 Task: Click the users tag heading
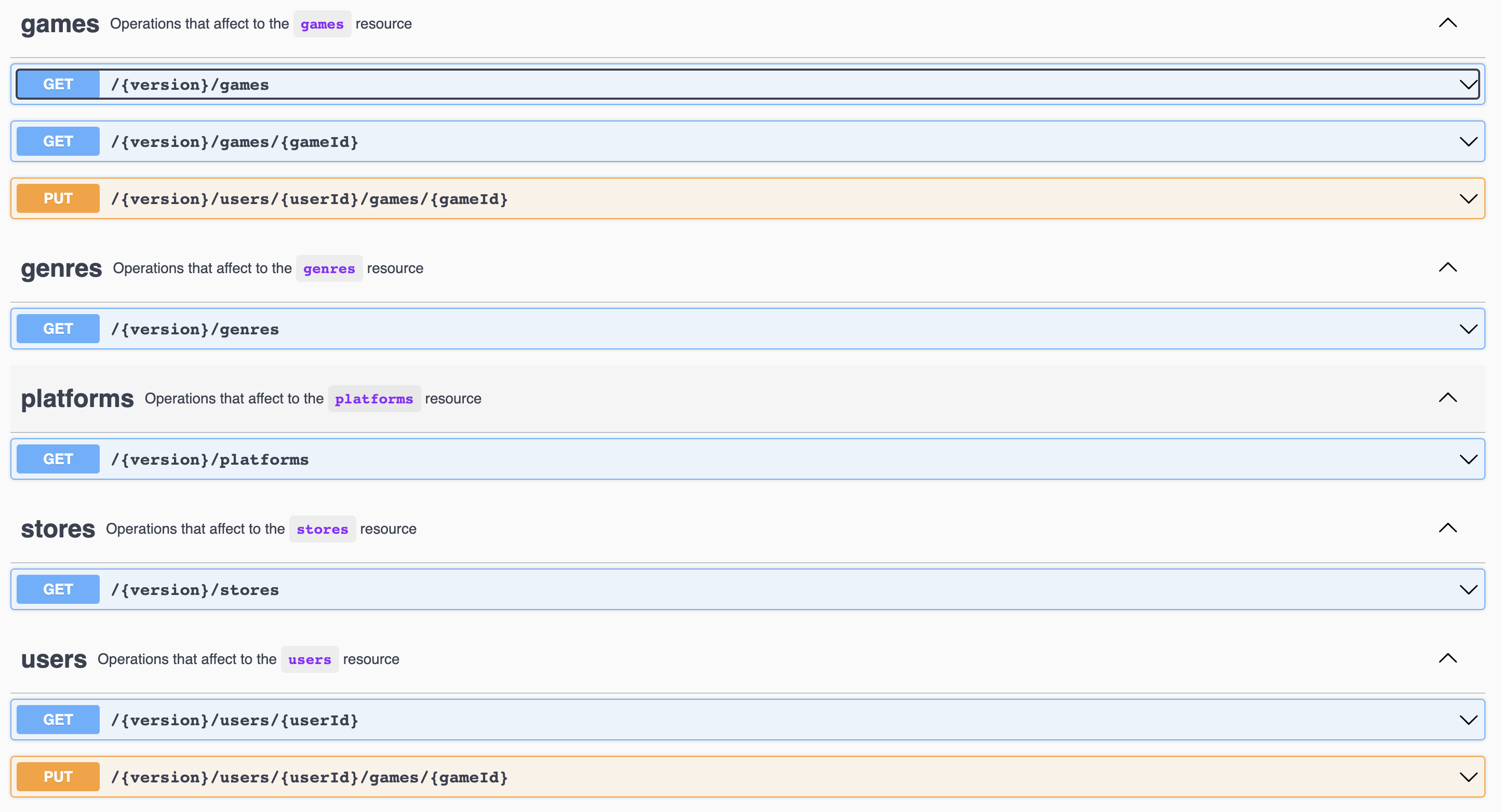(53, 659)
